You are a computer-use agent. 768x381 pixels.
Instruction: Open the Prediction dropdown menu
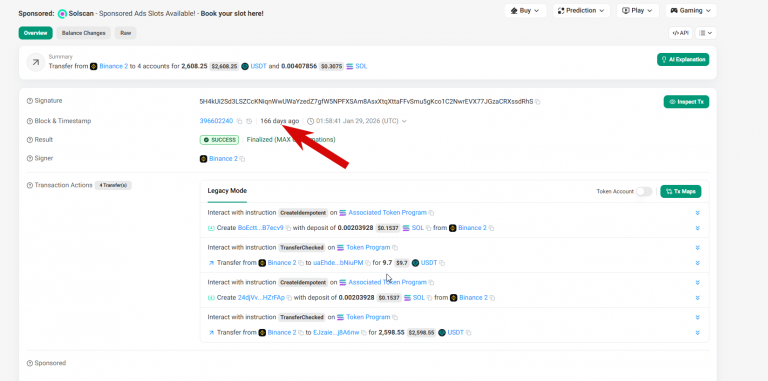[x=581, y=11]
